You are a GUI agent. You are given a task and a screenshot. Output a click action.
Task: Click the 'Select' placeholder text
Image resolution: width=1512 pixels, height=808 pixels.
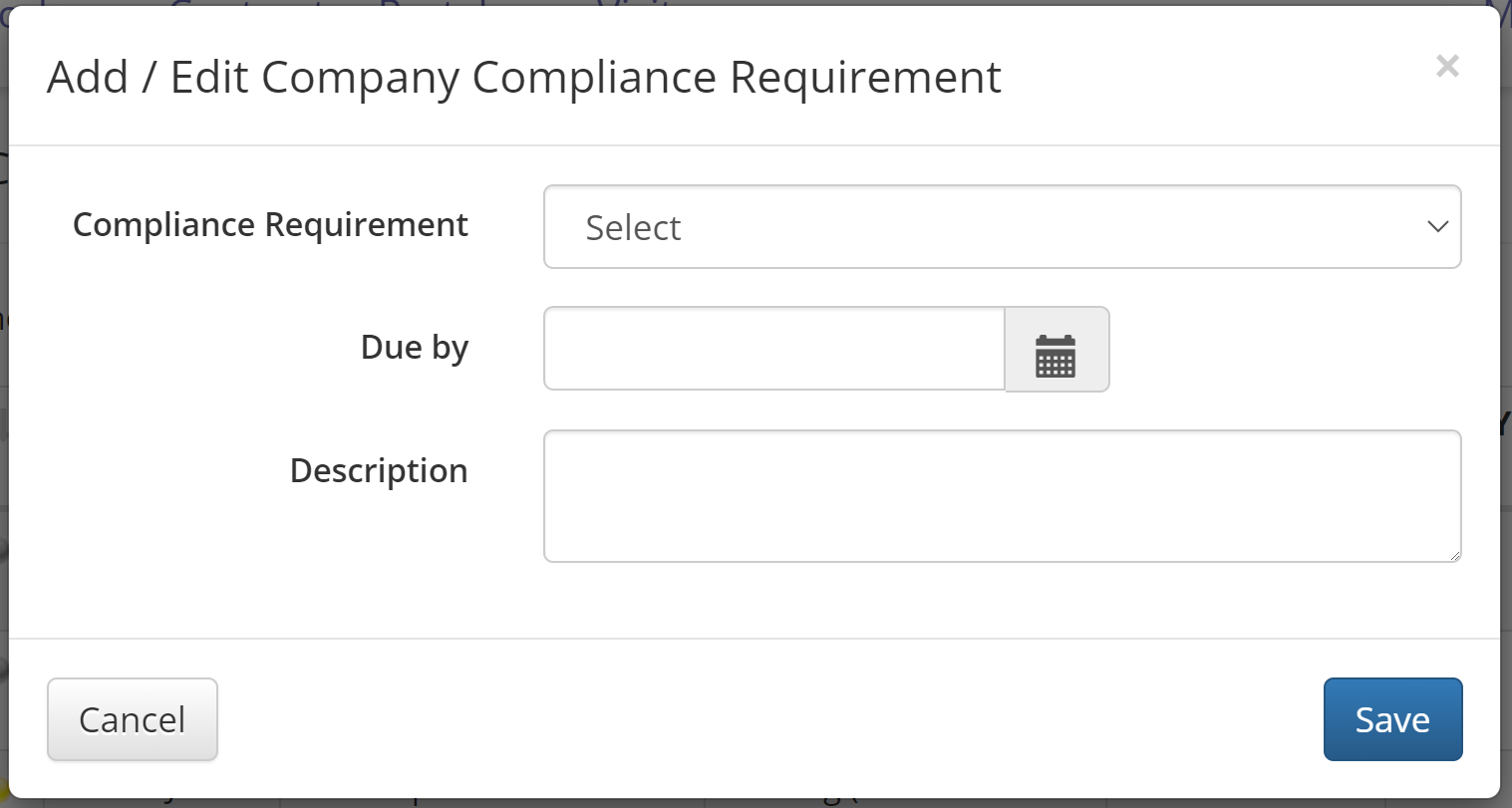(633, 228)
